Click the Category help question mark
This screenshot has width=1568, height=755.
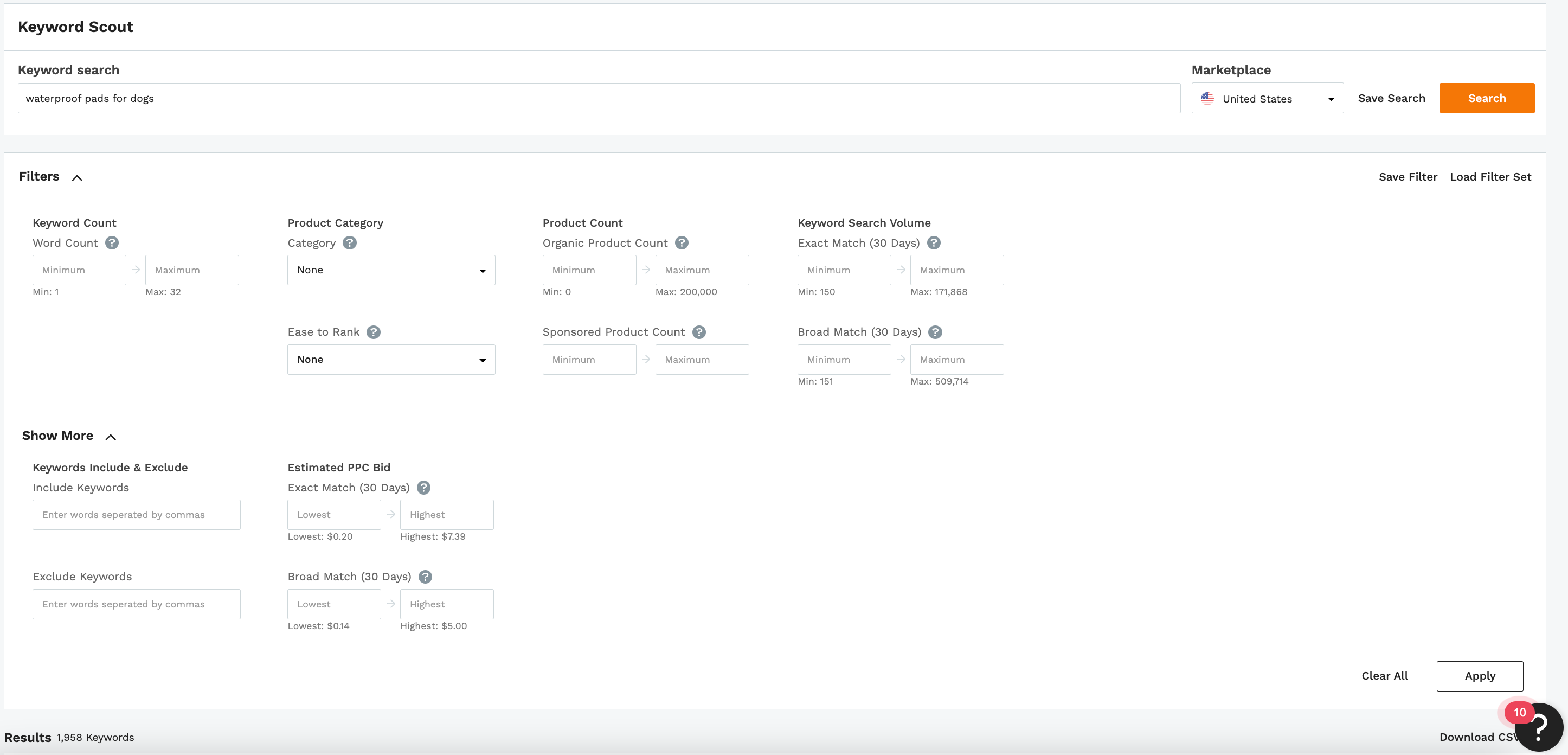(349, 243)
